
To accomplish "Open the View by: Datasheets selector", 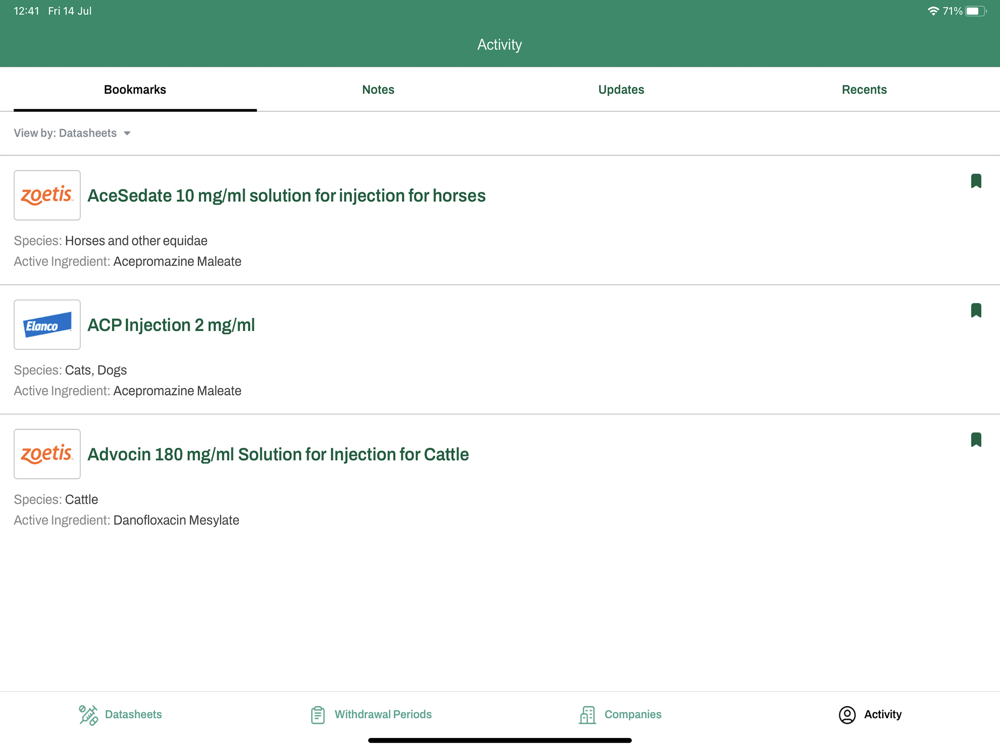I will [72, 133].
